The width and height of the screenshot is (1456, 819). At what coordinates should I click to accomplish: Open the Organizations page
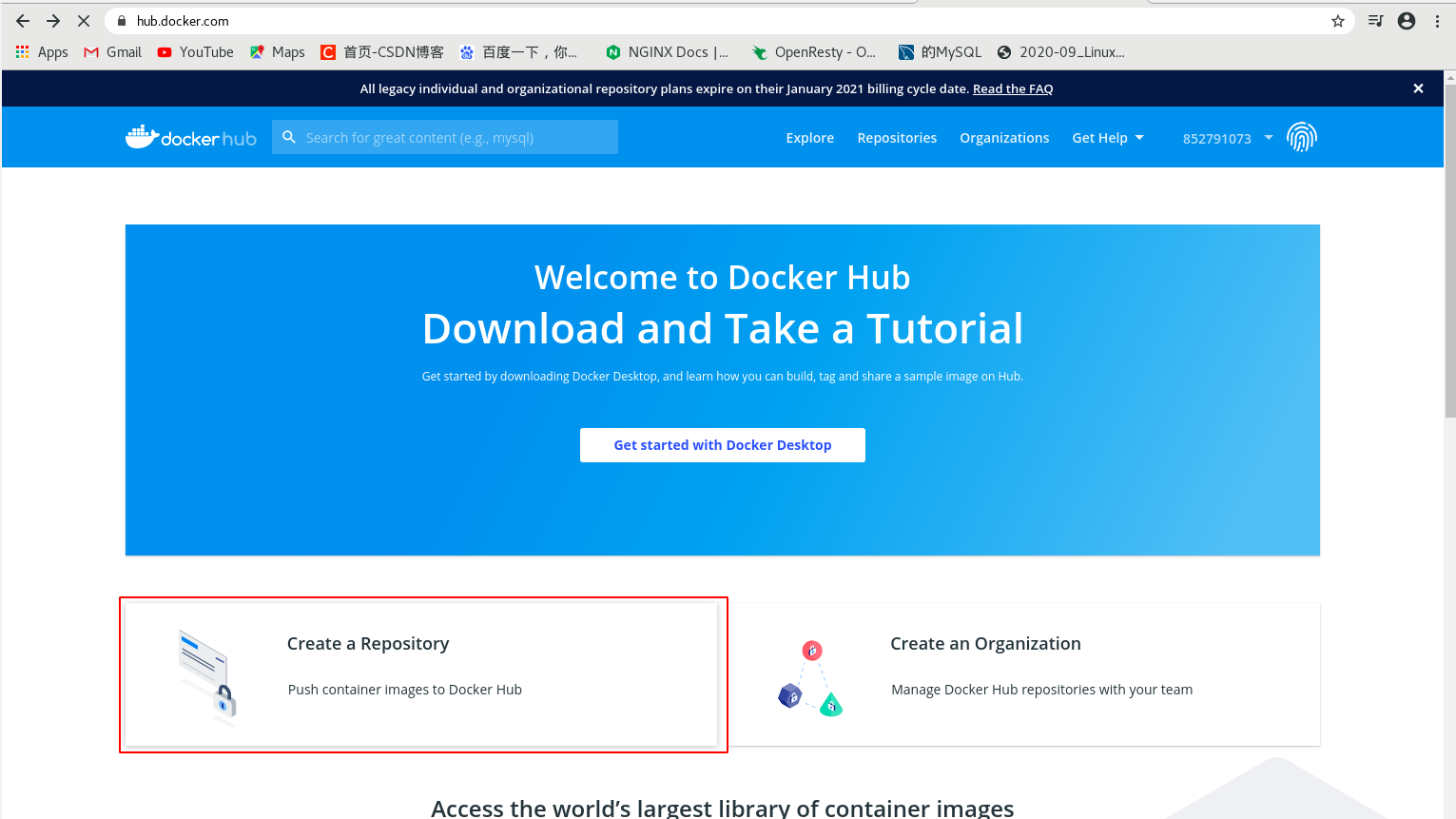click(1004, 138)
